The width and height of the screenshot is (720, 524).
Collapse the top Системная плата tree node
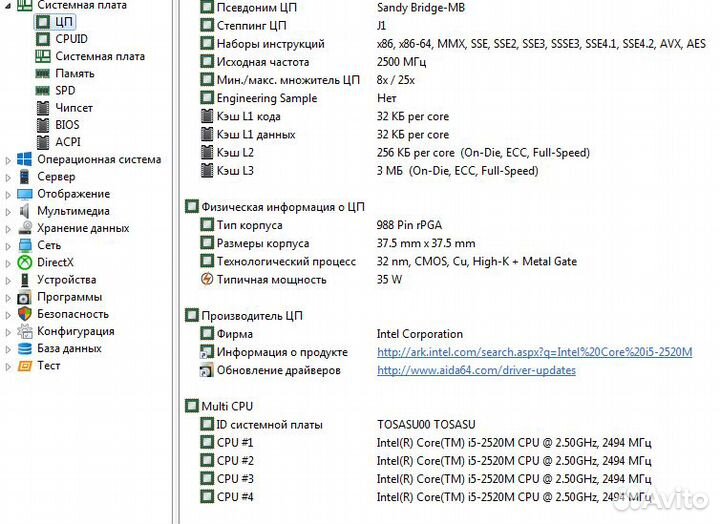[8, 6]
